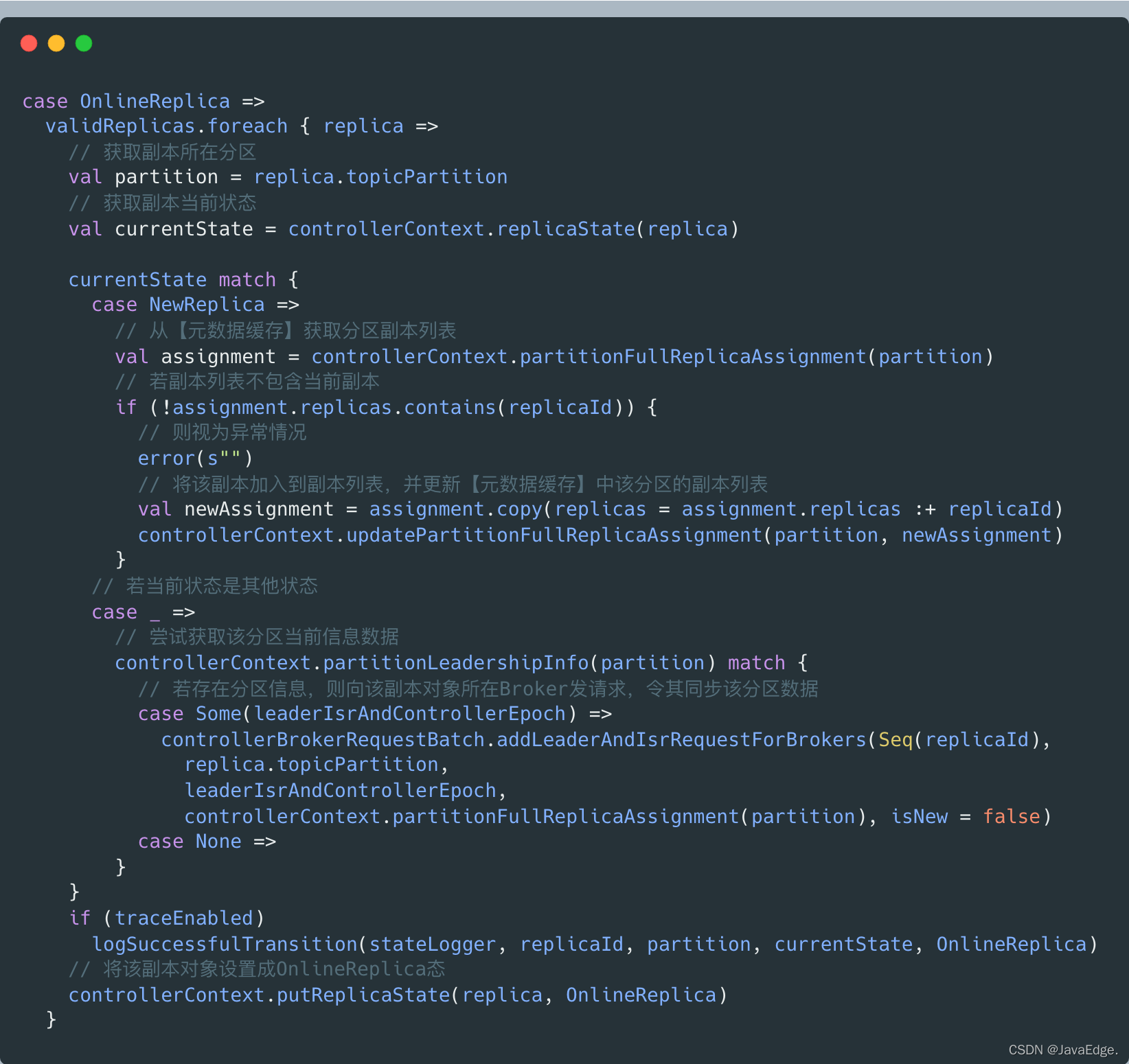Click the comment '// 若副本列表不包含当前副本'

point(247,382)
